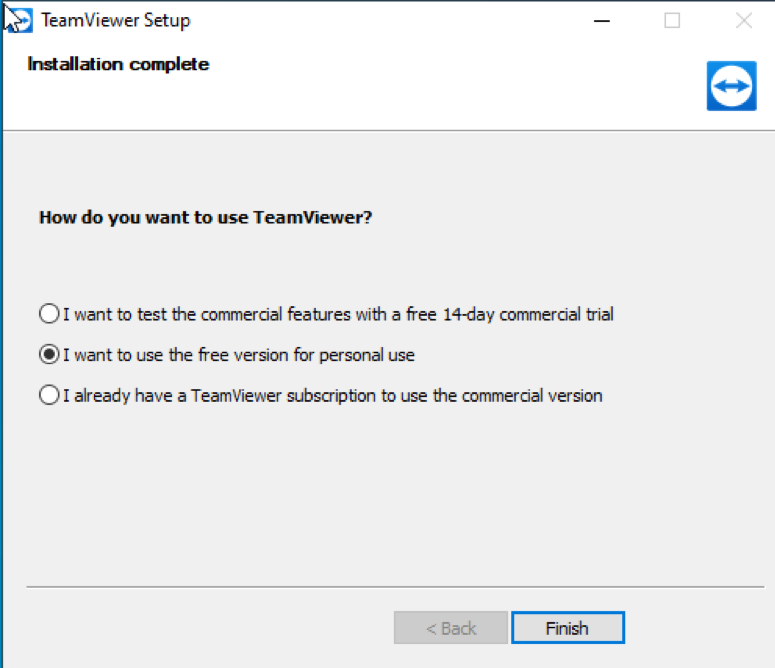Click the separator line above the Finish button
Image resolution: width=775 pixels, height=668 pixels.
(395, 587)
